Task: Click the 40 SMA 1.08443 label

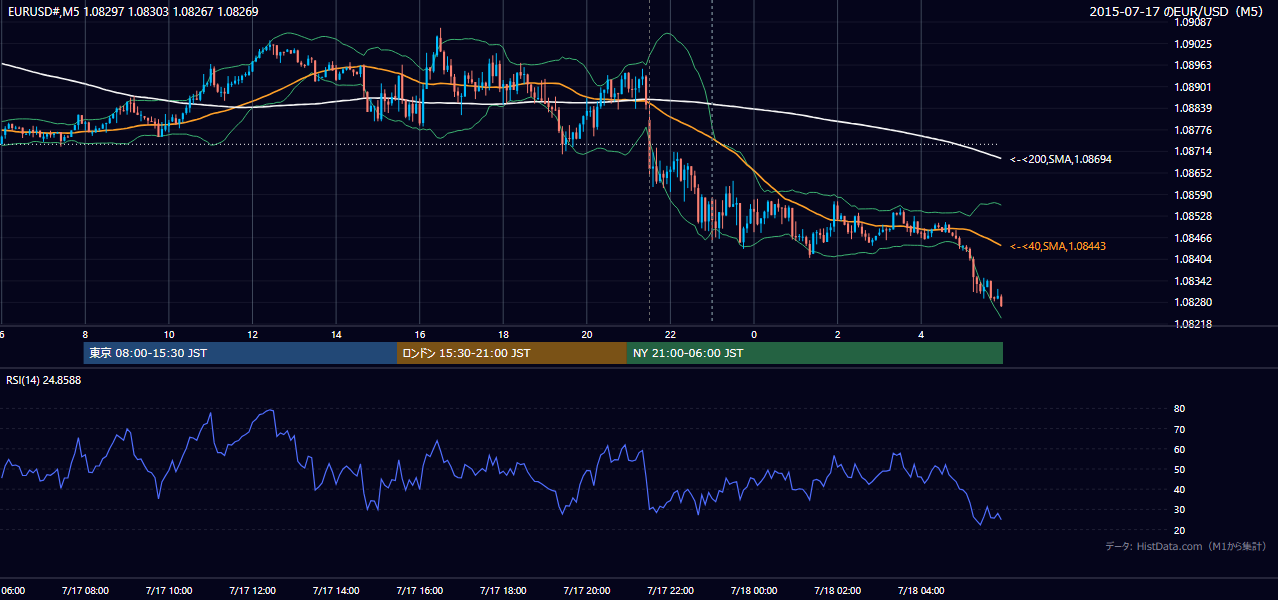Action: click(1058, 246)
